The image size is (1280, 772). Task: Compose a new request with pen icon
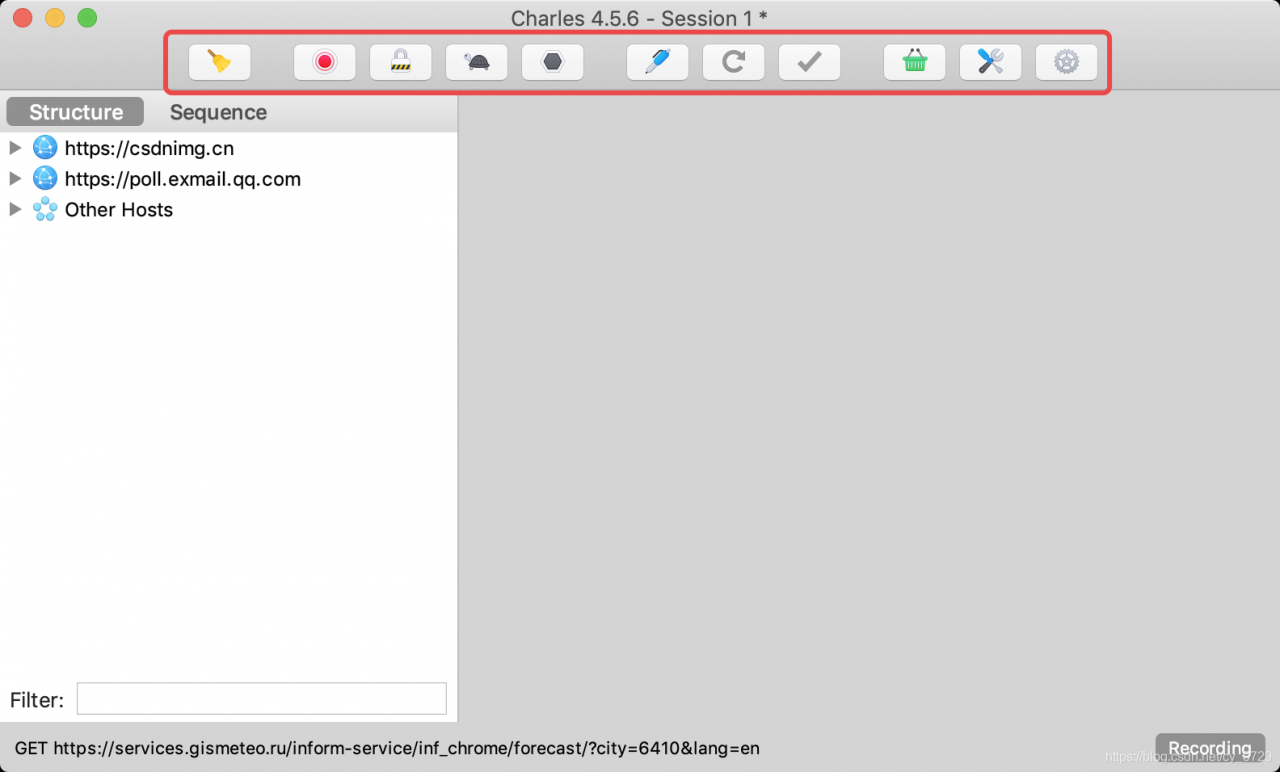pyautogui.click(x=657, y=62)
